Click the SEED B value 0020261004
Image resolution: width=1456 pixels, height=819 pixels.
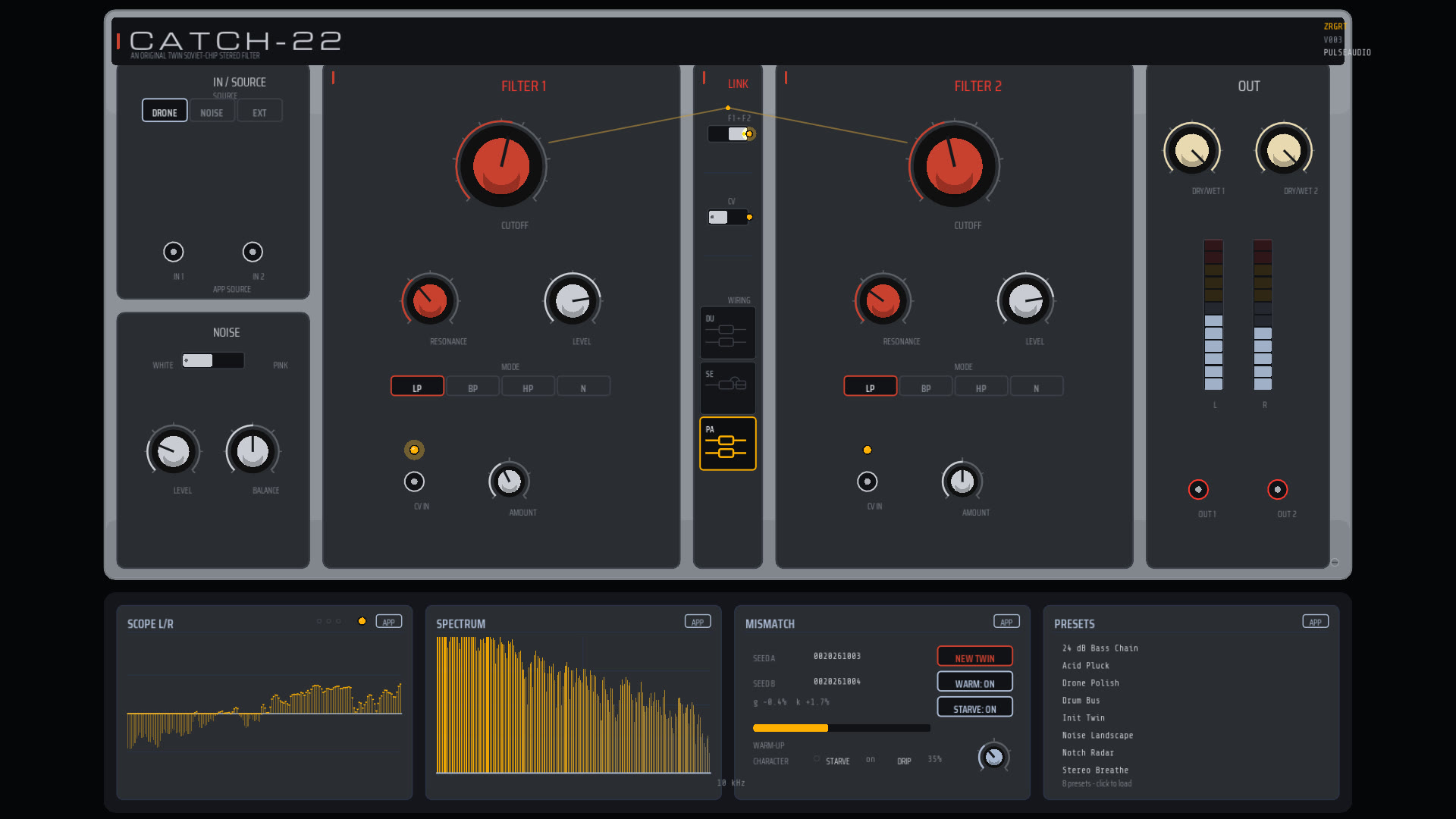pos(837,682)
